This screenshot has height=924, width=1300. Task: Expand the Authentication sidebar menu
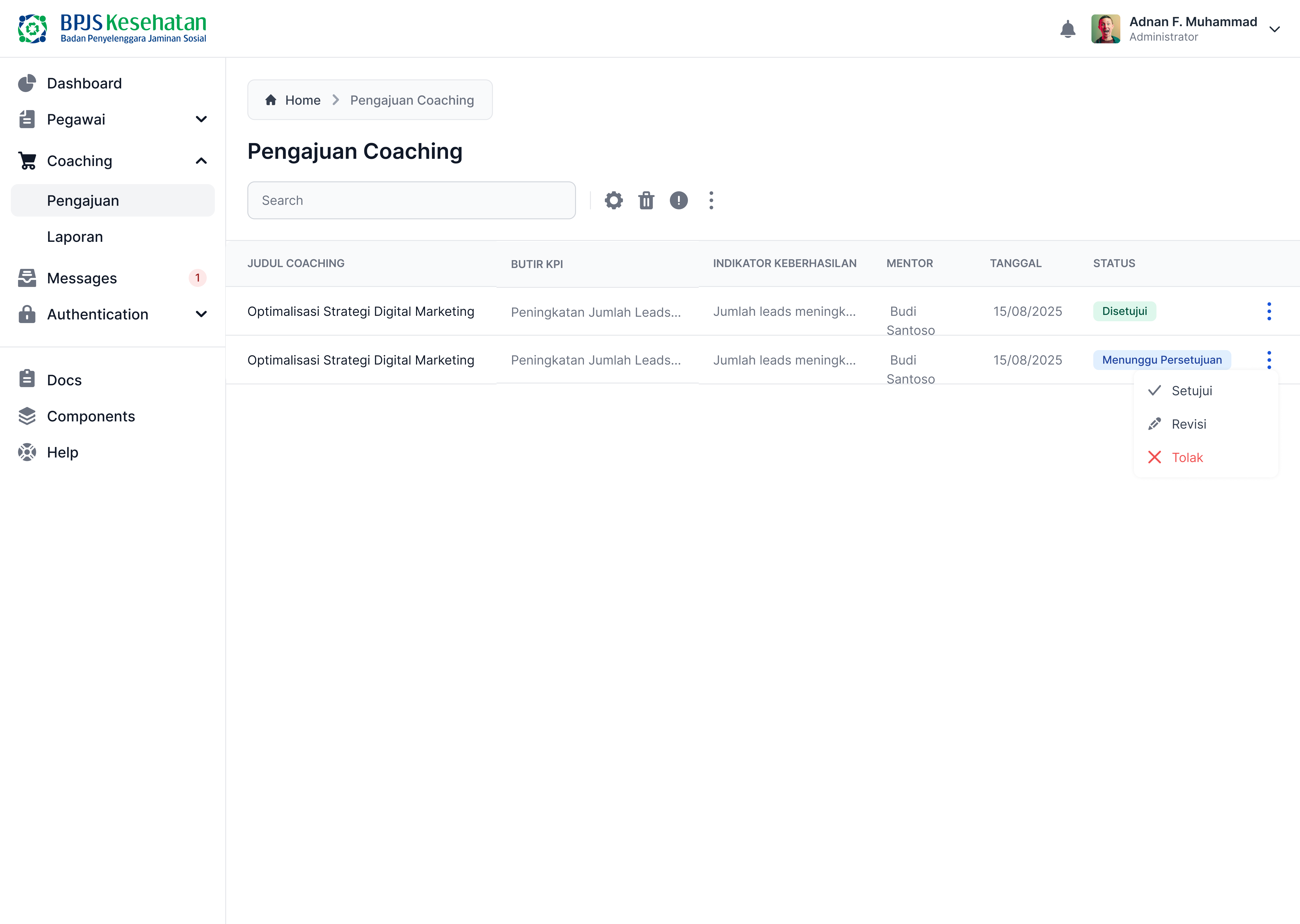point(113,314)
